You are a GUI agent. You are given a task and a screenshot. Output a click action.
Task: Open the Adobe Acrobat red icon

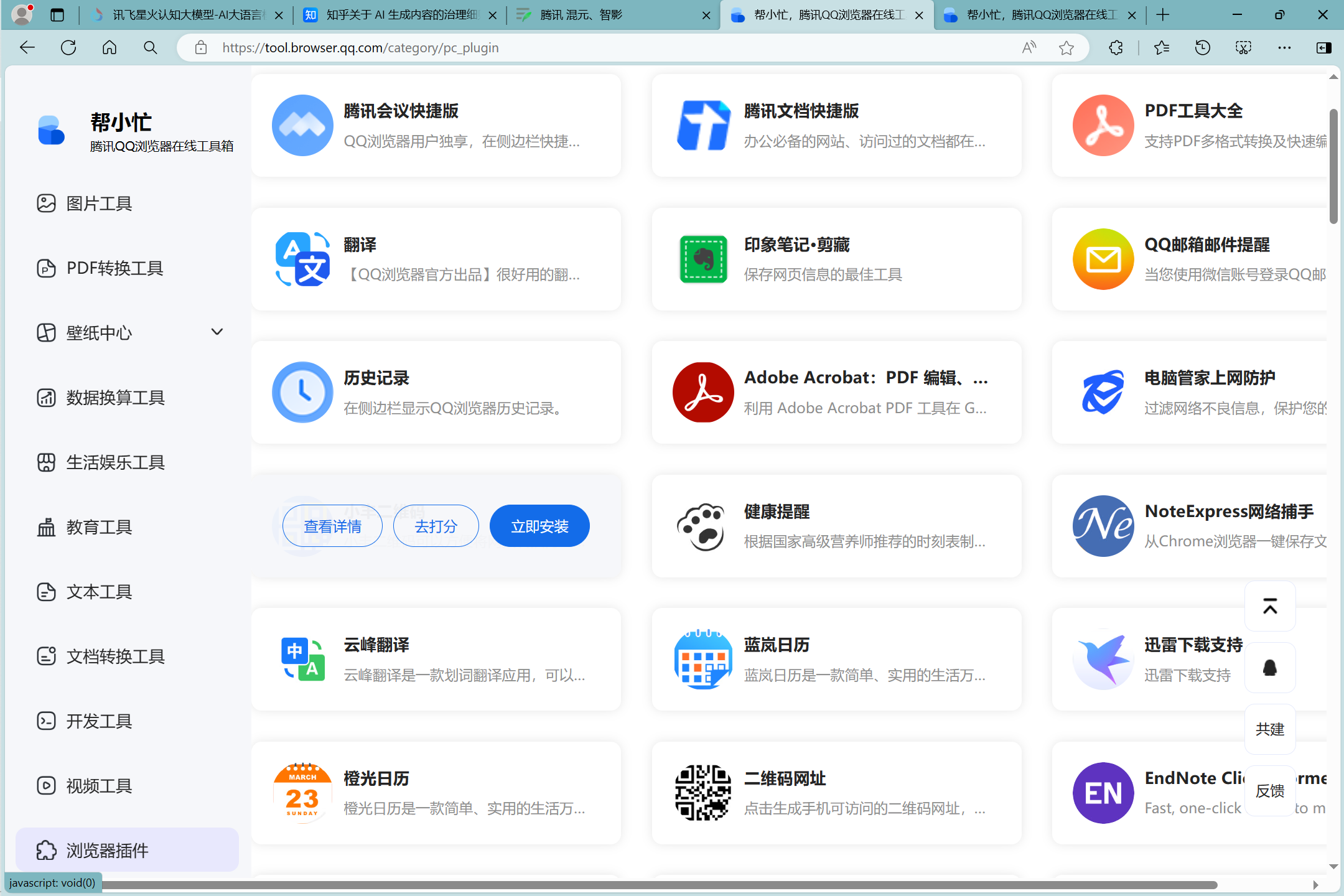click(703, 393)
